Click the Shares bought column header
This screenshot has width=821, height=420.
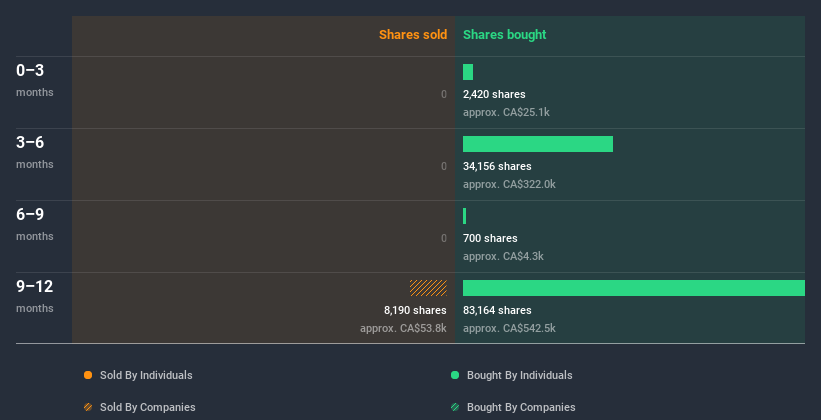505,35
